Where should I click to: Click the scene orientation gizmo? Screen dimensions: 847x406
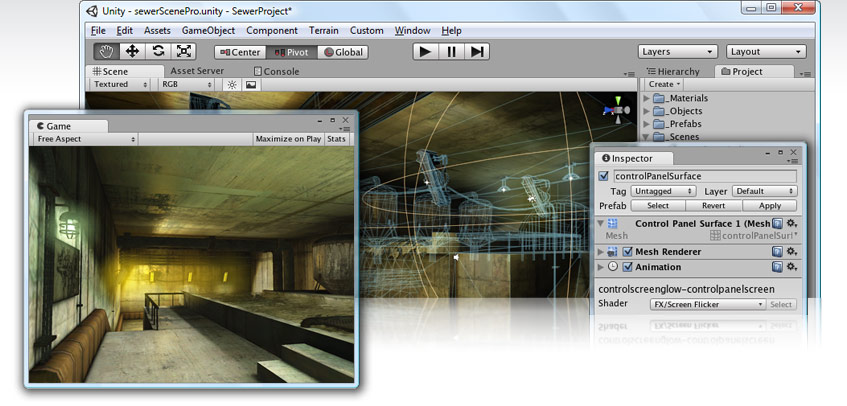613,108
